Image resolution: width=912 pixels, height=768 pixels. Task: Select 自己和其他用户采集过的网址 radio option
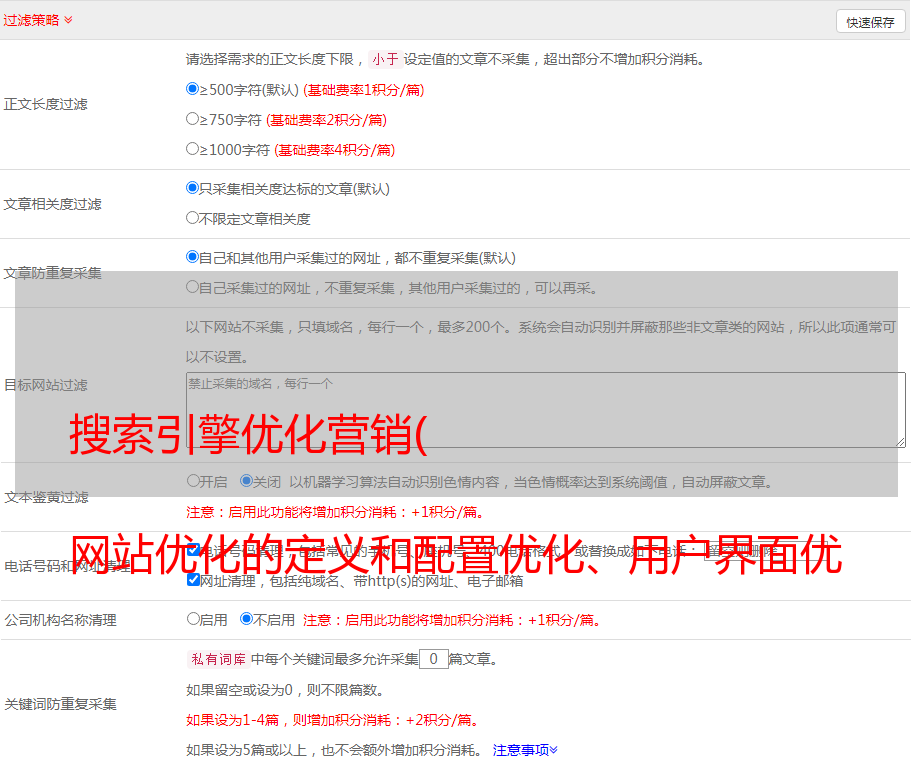pos(192,257)
